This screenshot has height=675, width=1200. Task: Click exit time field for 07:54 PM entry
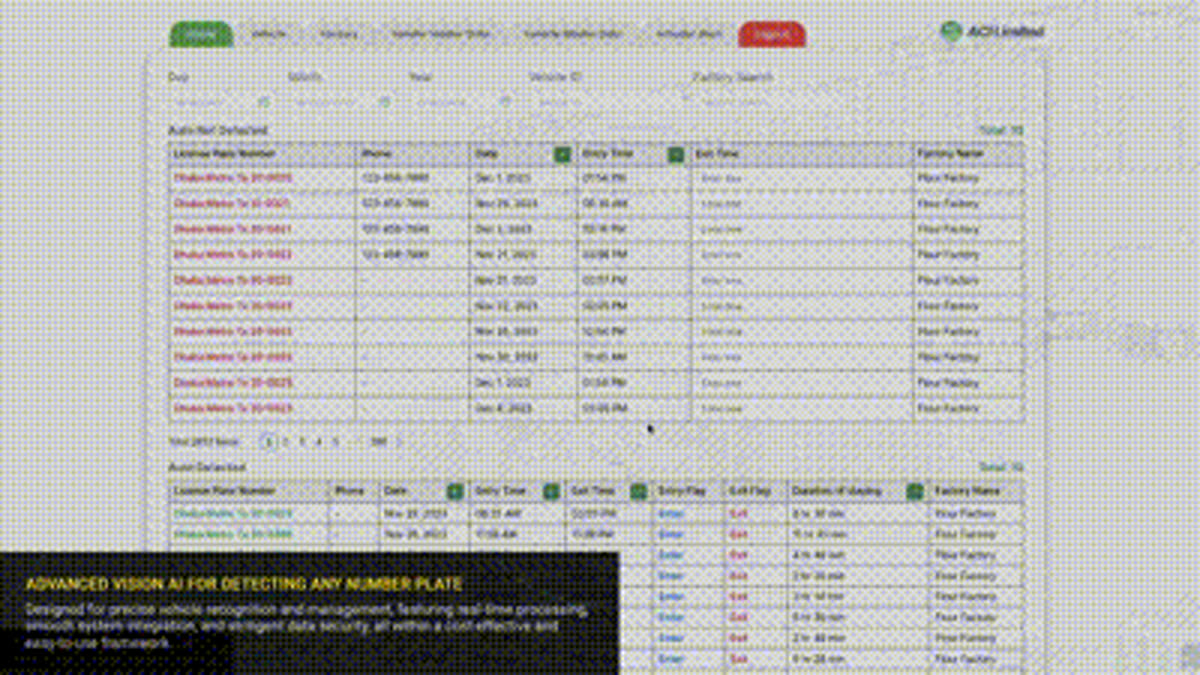800,178
